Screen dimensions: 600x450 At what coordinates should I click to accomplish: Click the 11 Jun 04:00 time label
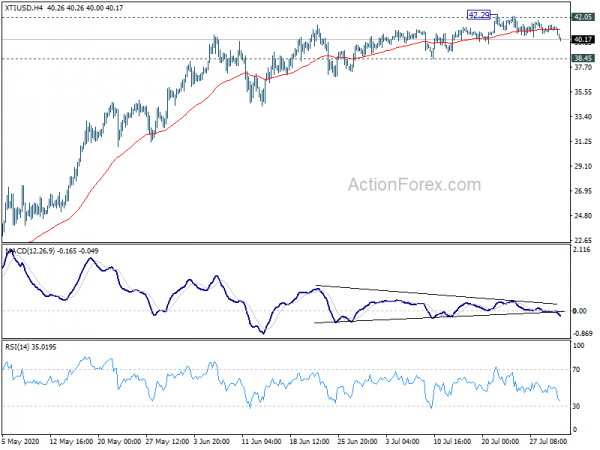click(262, 441)
